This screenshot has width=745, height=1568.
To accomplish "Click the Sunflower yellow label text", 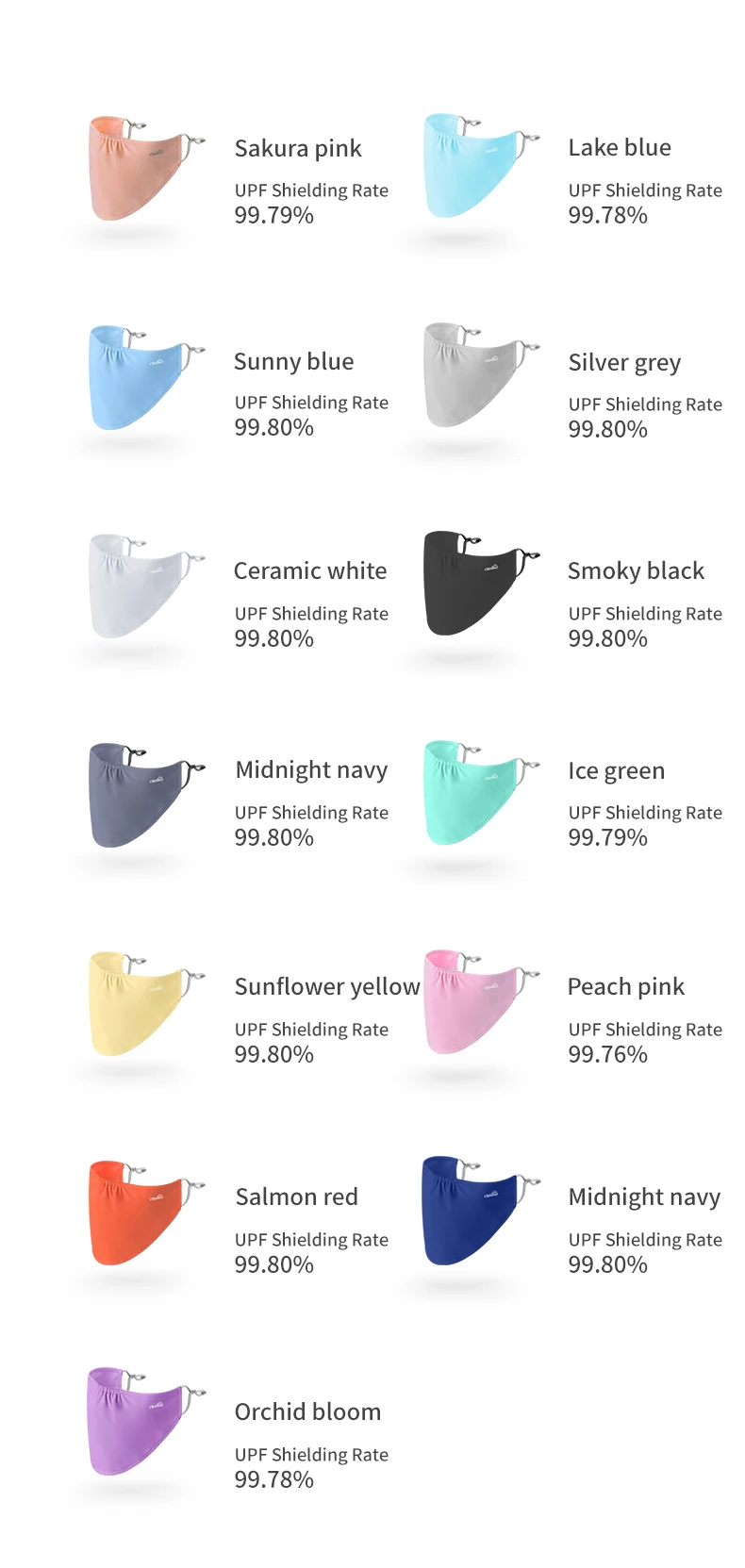I will click(327, 986).
